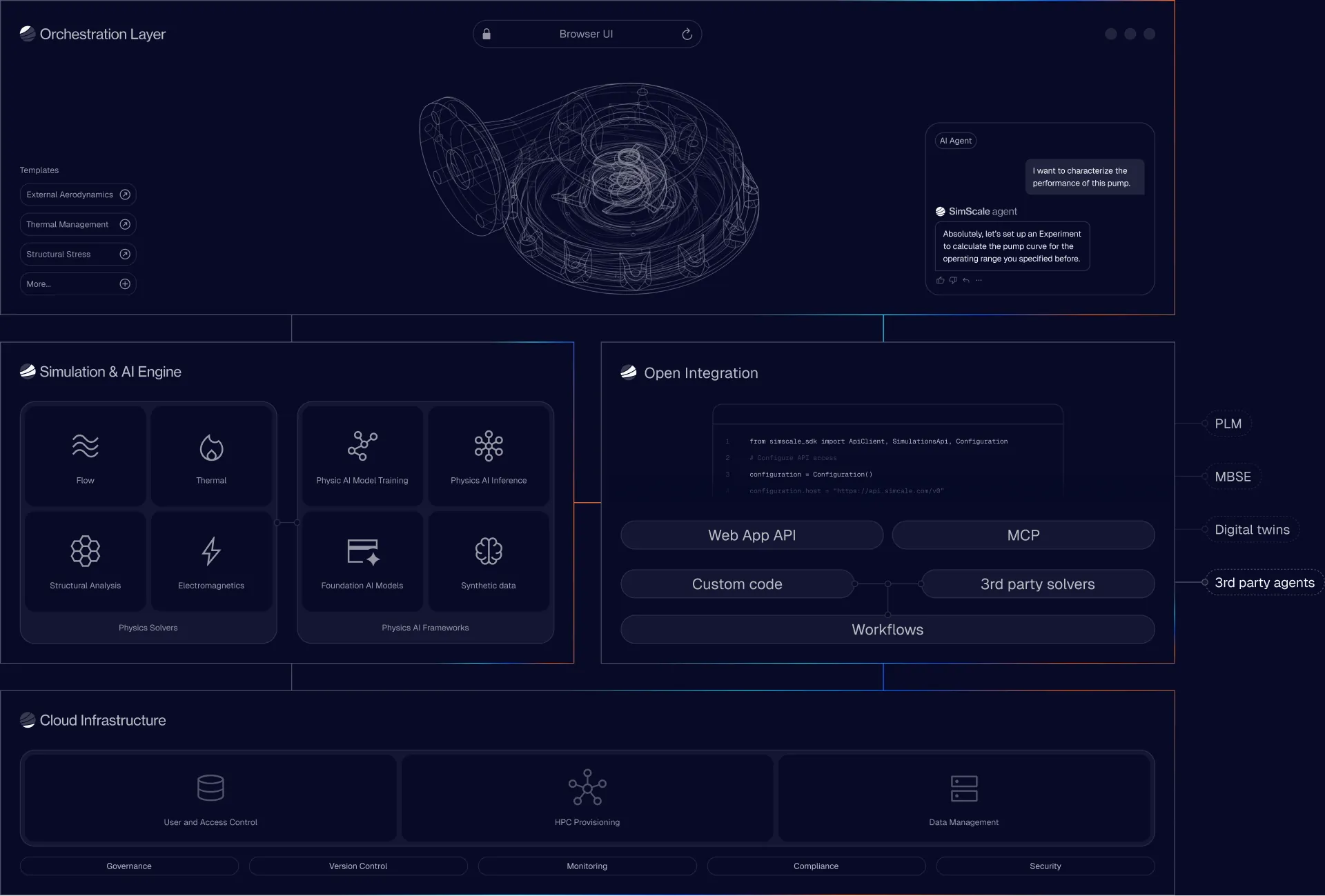Open the Physics AI Inference icon
The height and width of the screenshot is (896, 1325).
[489, 446]
